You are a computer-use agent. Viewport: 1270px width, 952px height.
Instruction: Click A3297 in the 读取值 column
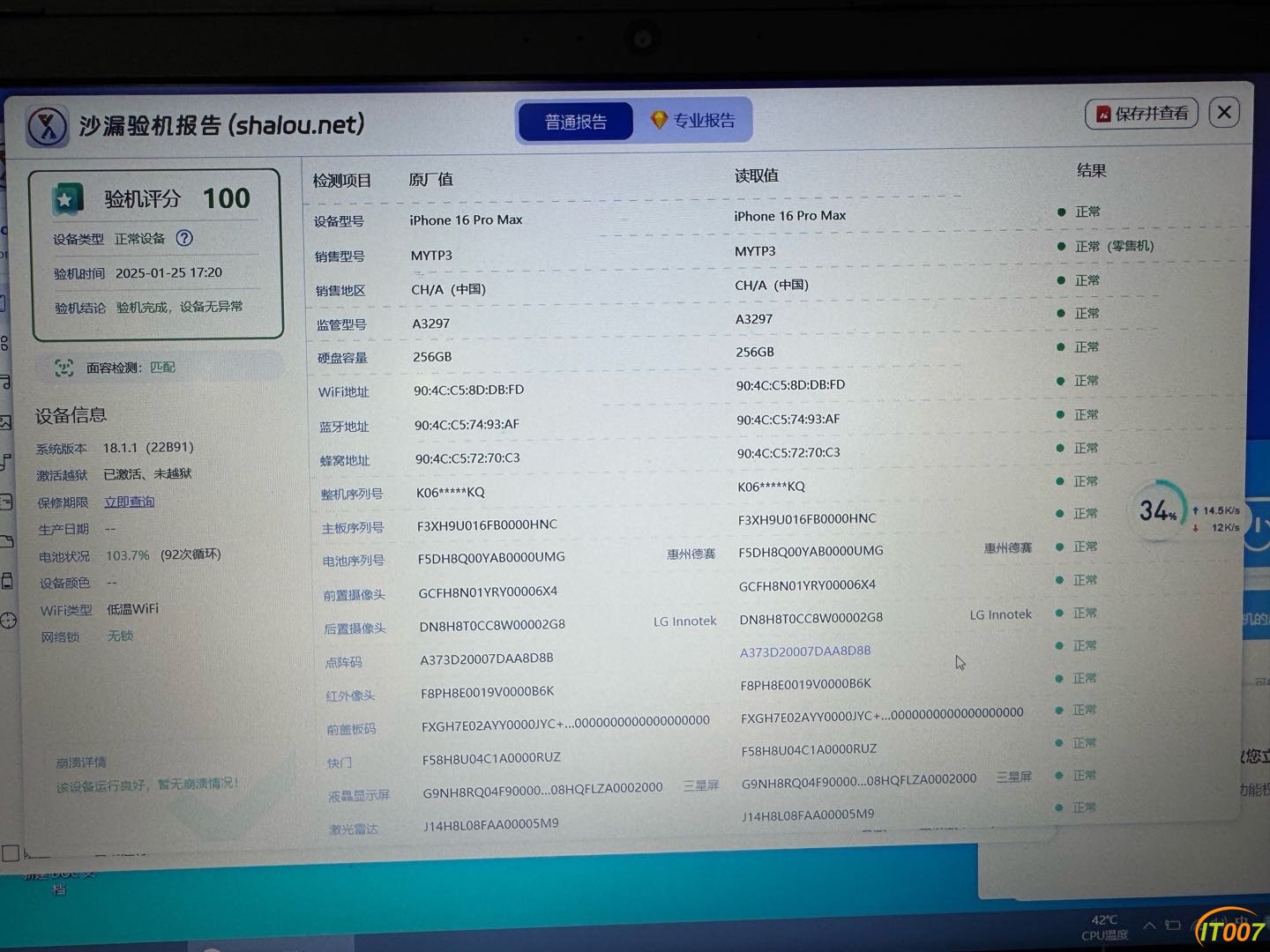(x=754, y=319)
